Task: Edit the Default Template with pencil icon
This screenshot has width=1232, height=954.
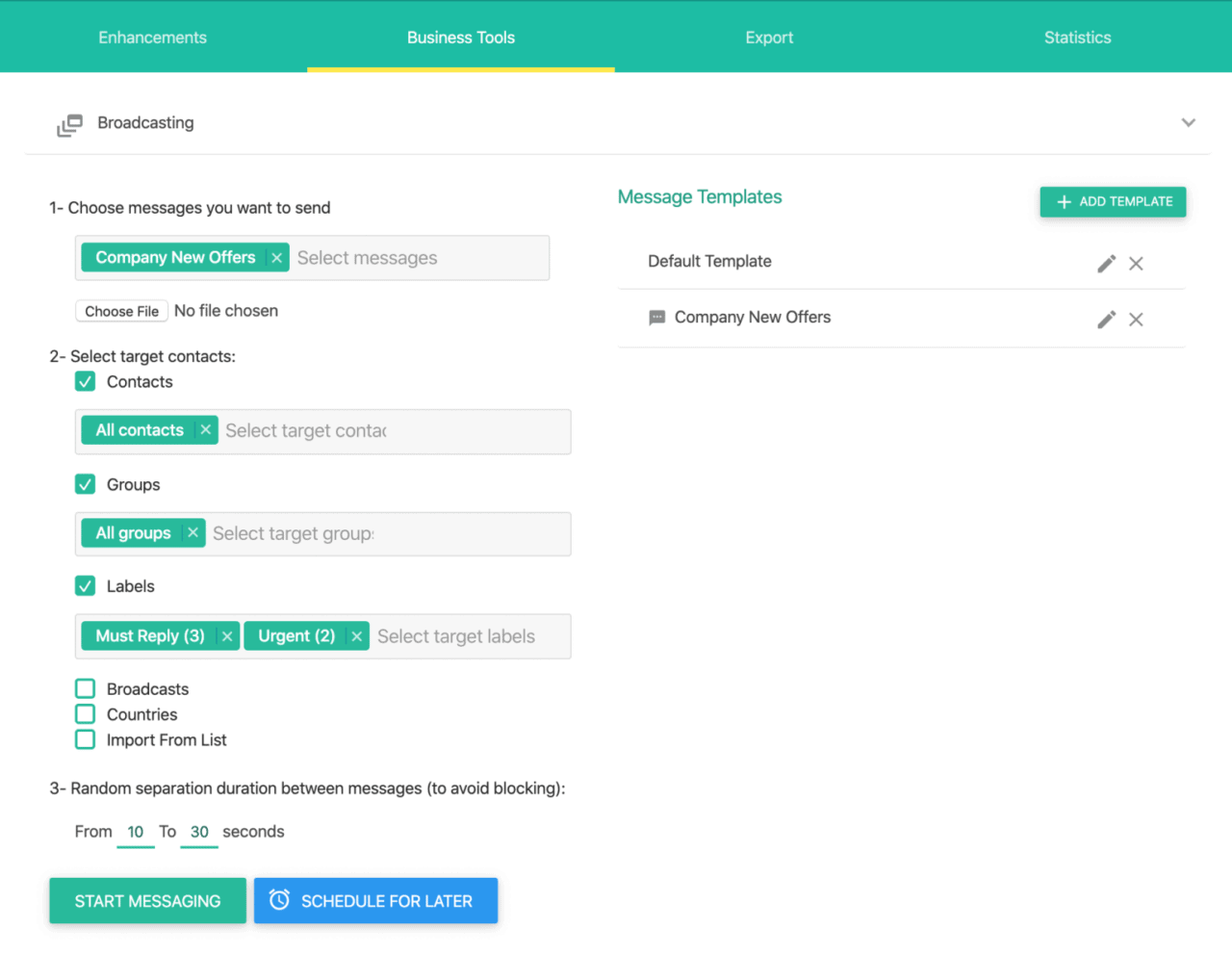Action: [1106, 264]
